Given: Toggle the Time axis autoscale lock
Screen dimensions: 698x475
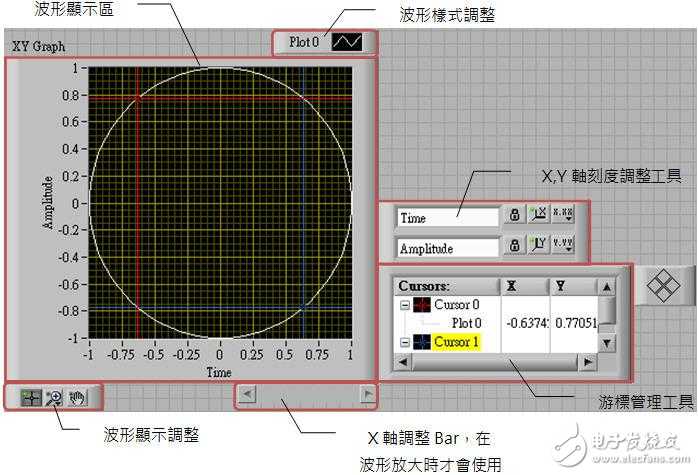Looking at the screenshot, I should 514,215.
